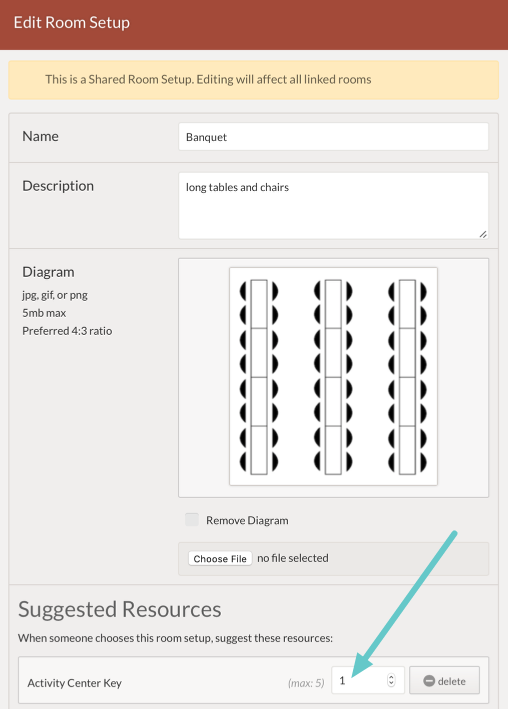
Task: Click the Choose File button
Action: pos(220,558)
